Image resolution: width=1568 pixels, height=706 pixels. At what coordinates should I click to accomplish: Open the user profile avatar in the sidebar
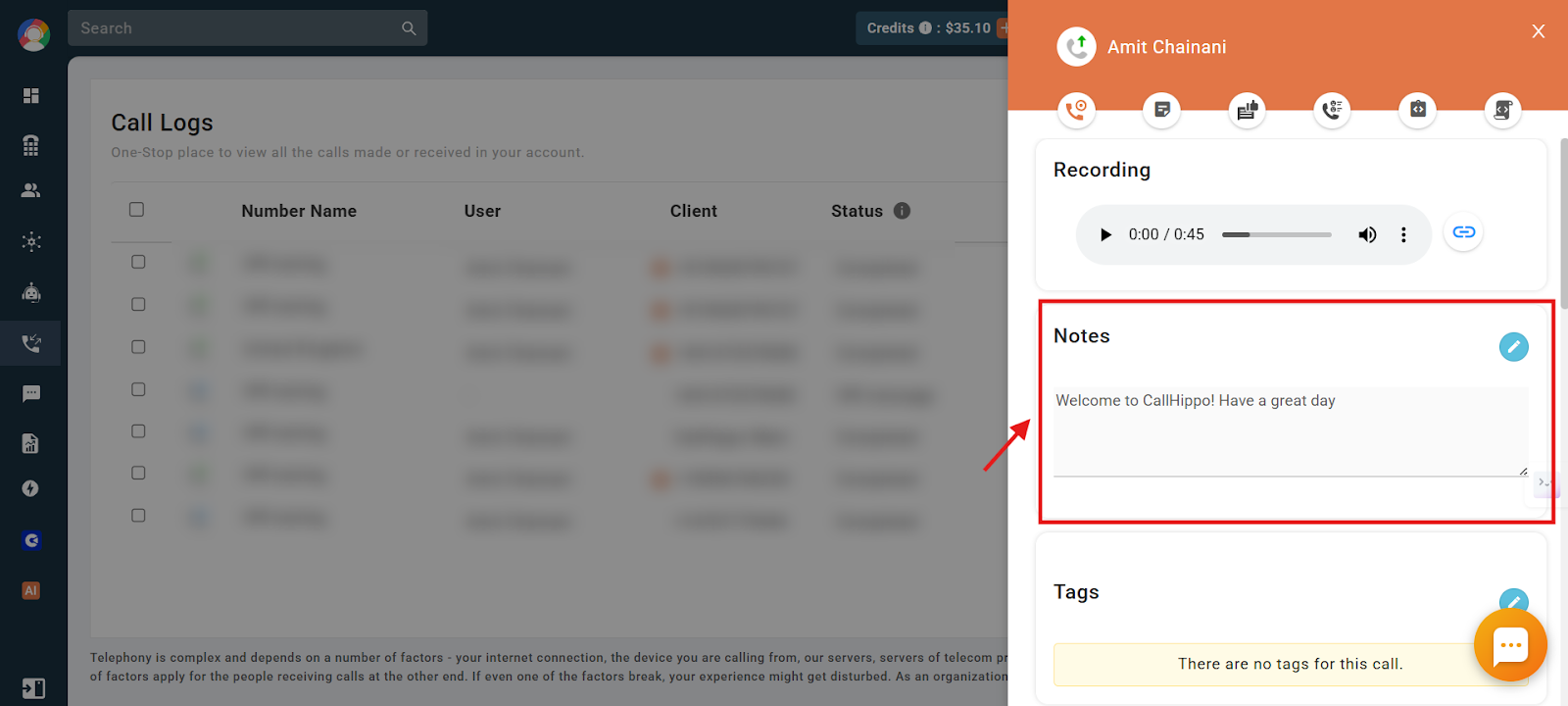click(33, 34)
